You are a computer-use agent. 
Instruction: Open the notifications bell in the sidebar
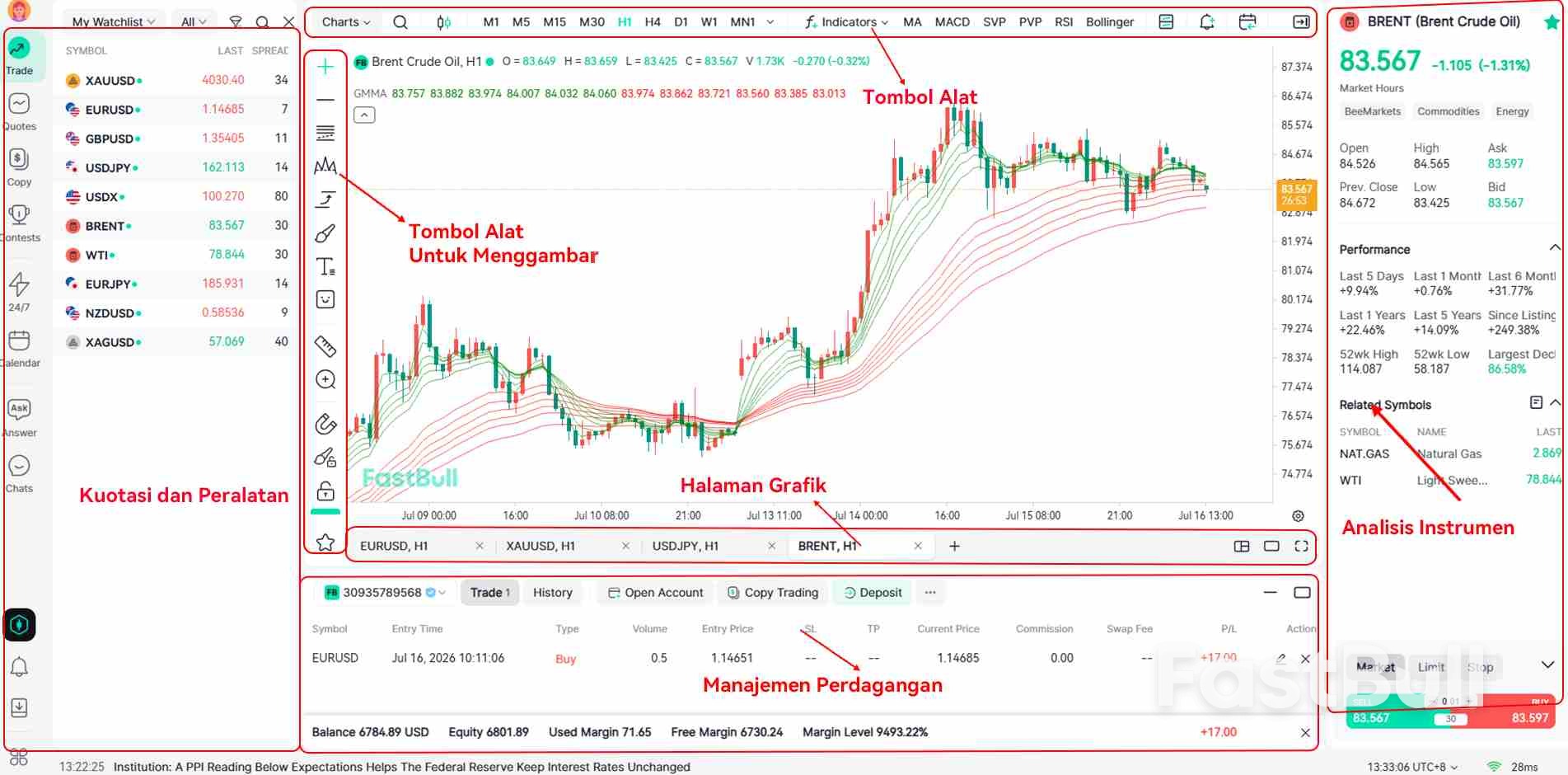point(19,667)
